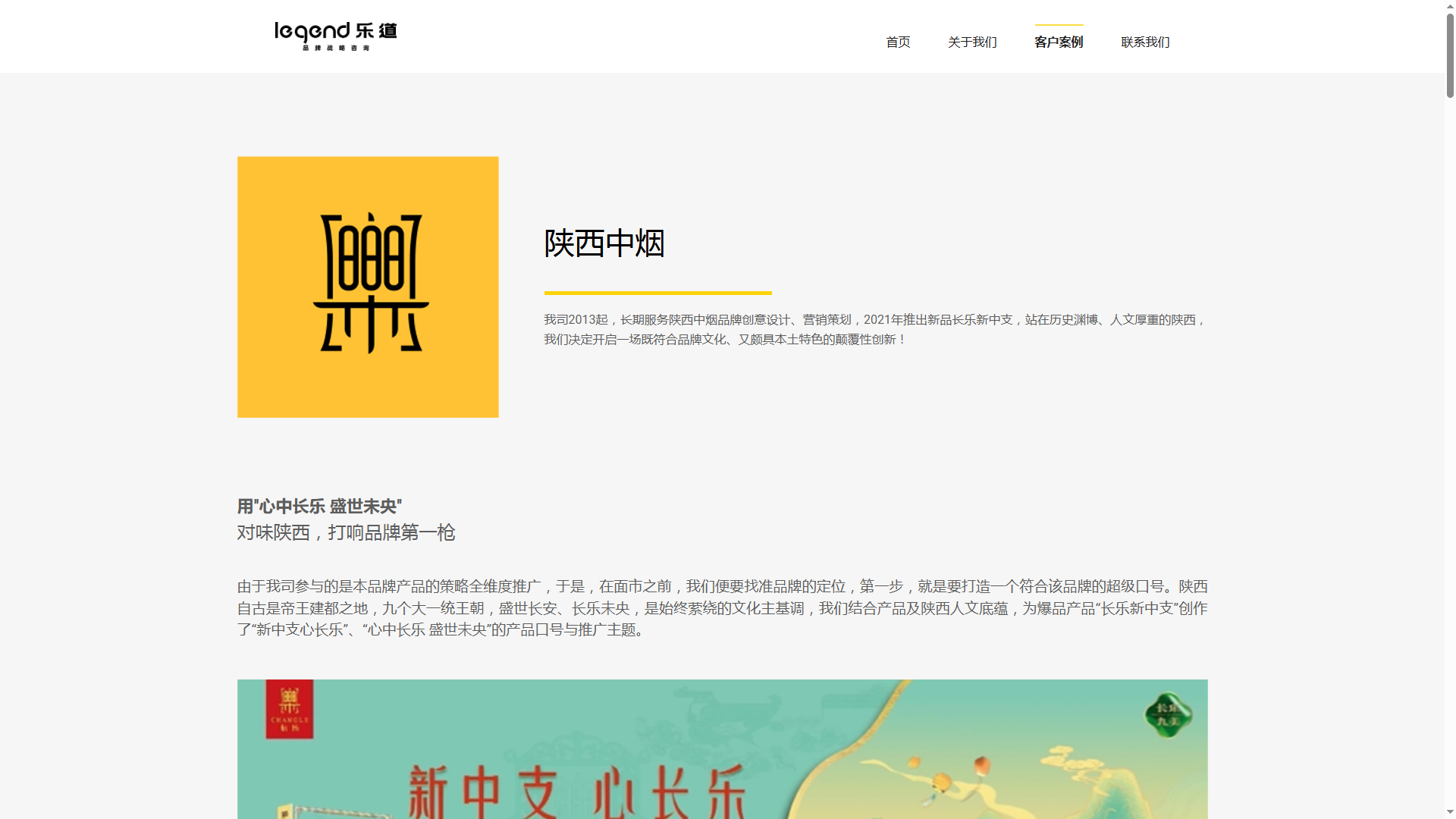Select the 客户案例 menu item
Viewport: 1456px width, 819px height.
point(1059,42)
